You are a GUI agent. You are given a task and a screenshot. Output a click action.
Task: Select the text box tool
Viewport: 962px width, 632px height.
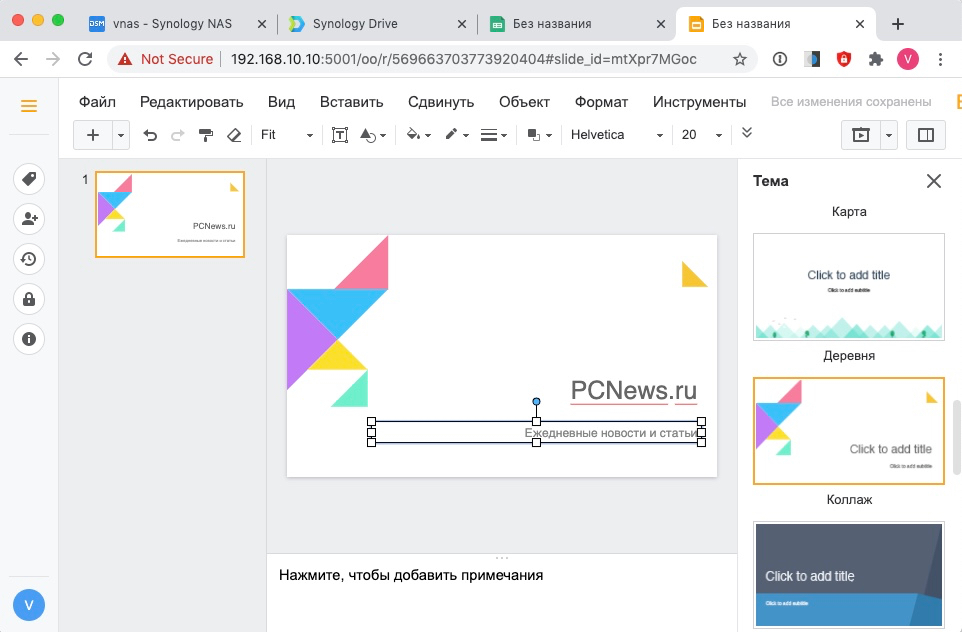pyautogui.click(x=339, y=135)
